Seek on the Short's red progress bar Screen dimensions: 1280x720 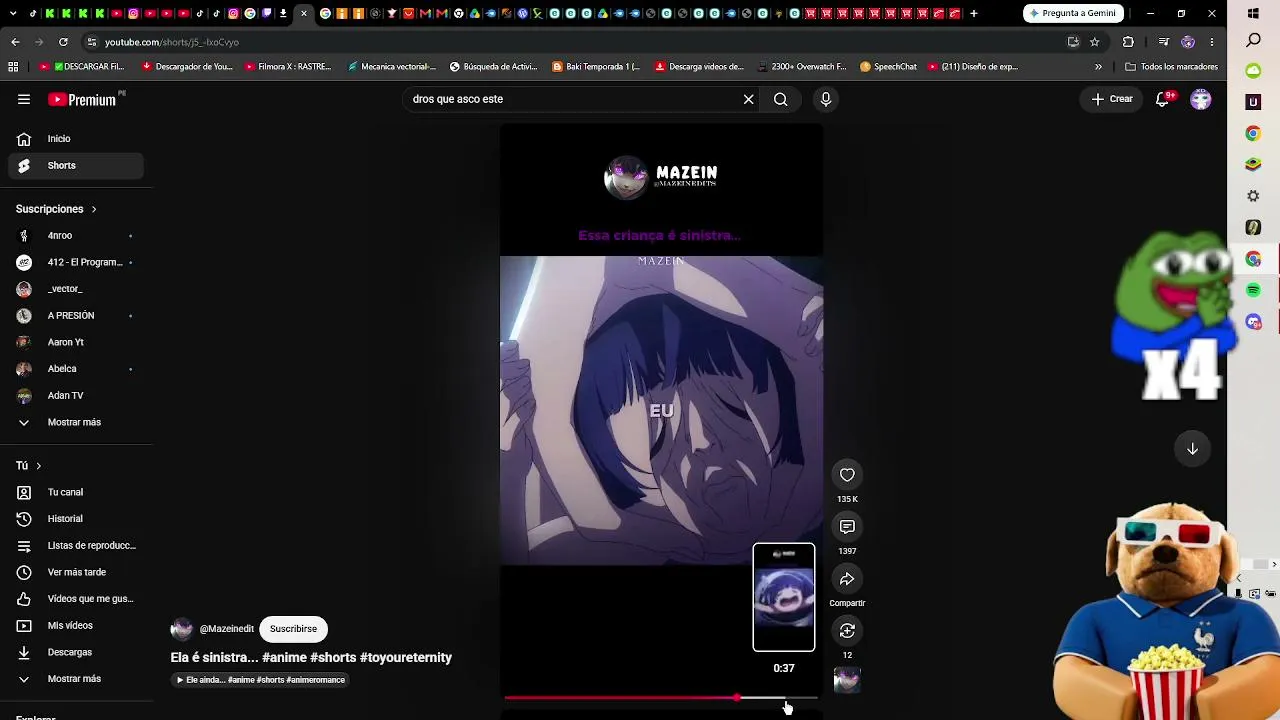tap(661, 698)
